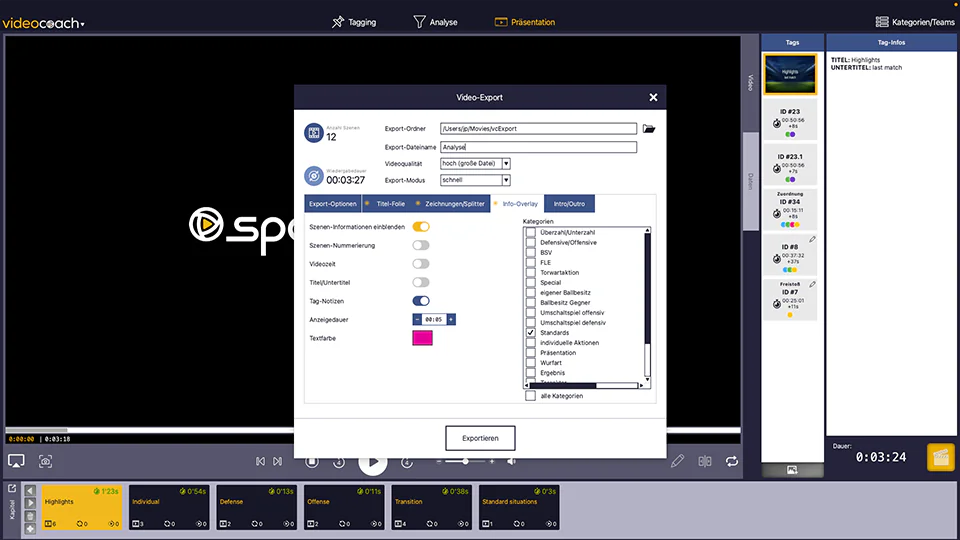Open the drawing pencil tool below video
Viewport: 960px width, 540px height.
point(677,461)
